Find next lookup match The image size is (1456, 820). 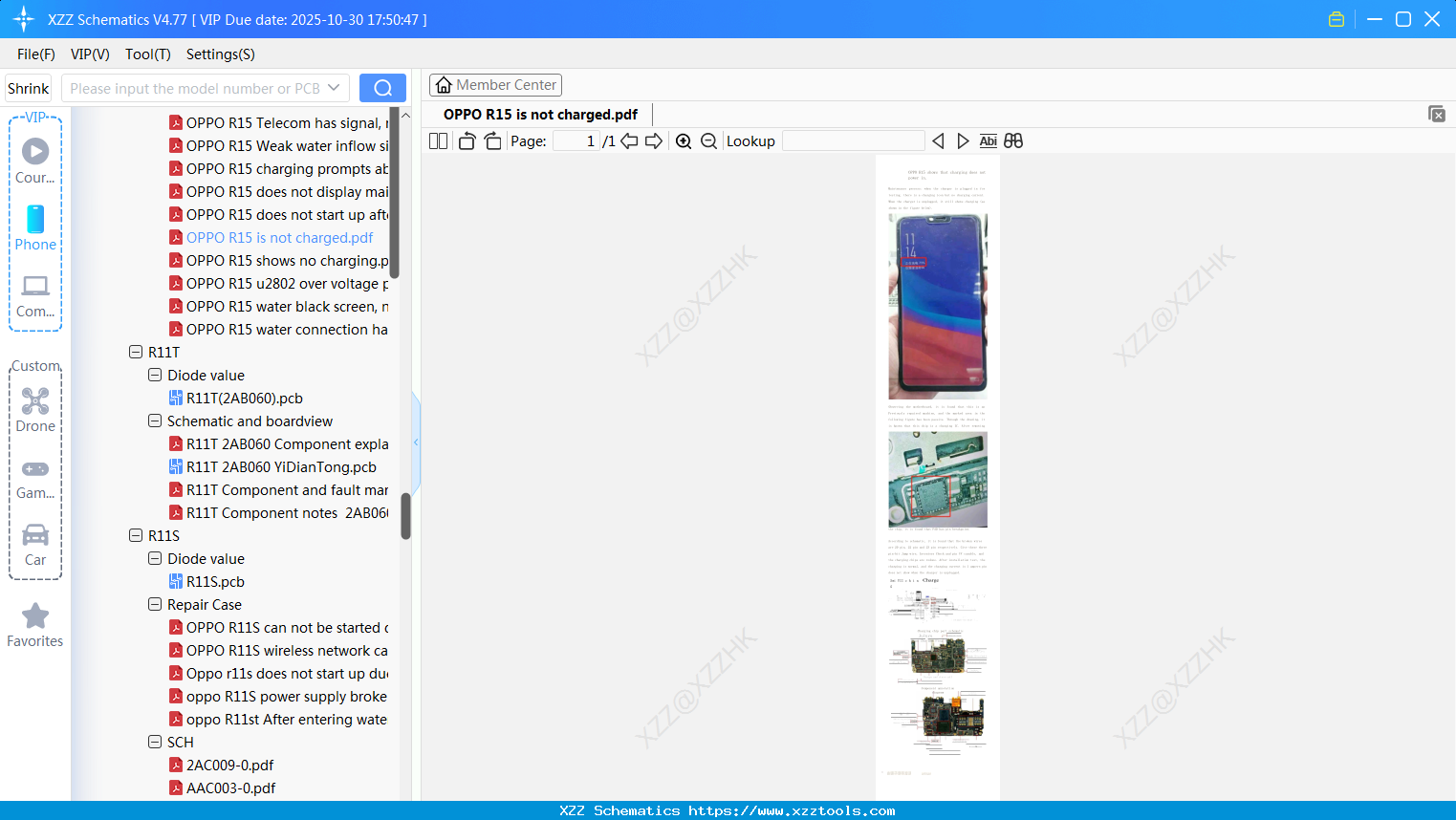pos(963,141)
